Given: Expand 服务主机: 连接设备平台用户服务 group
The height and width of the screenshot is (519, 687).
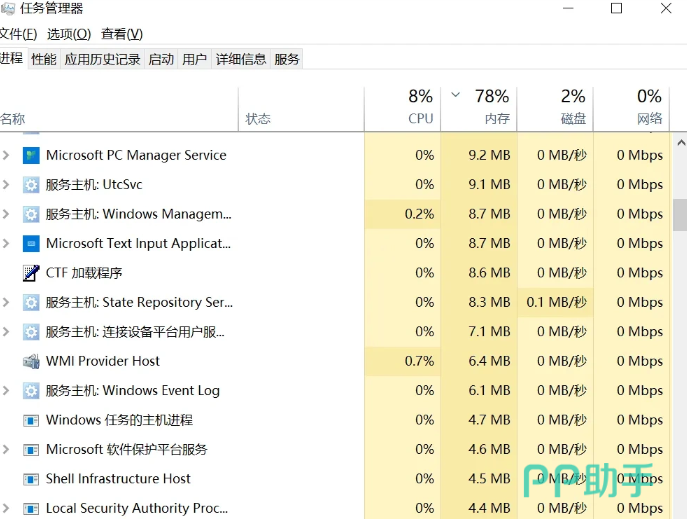Looking at the screenshot, I should (6, 332).
